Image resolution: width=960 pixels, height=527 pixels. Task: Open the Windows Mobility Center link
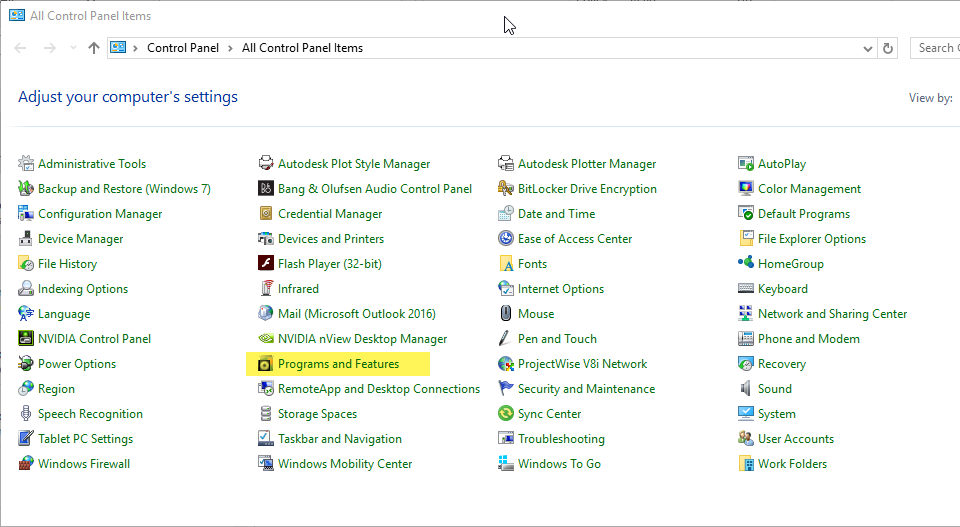click(x=345, y=463)
